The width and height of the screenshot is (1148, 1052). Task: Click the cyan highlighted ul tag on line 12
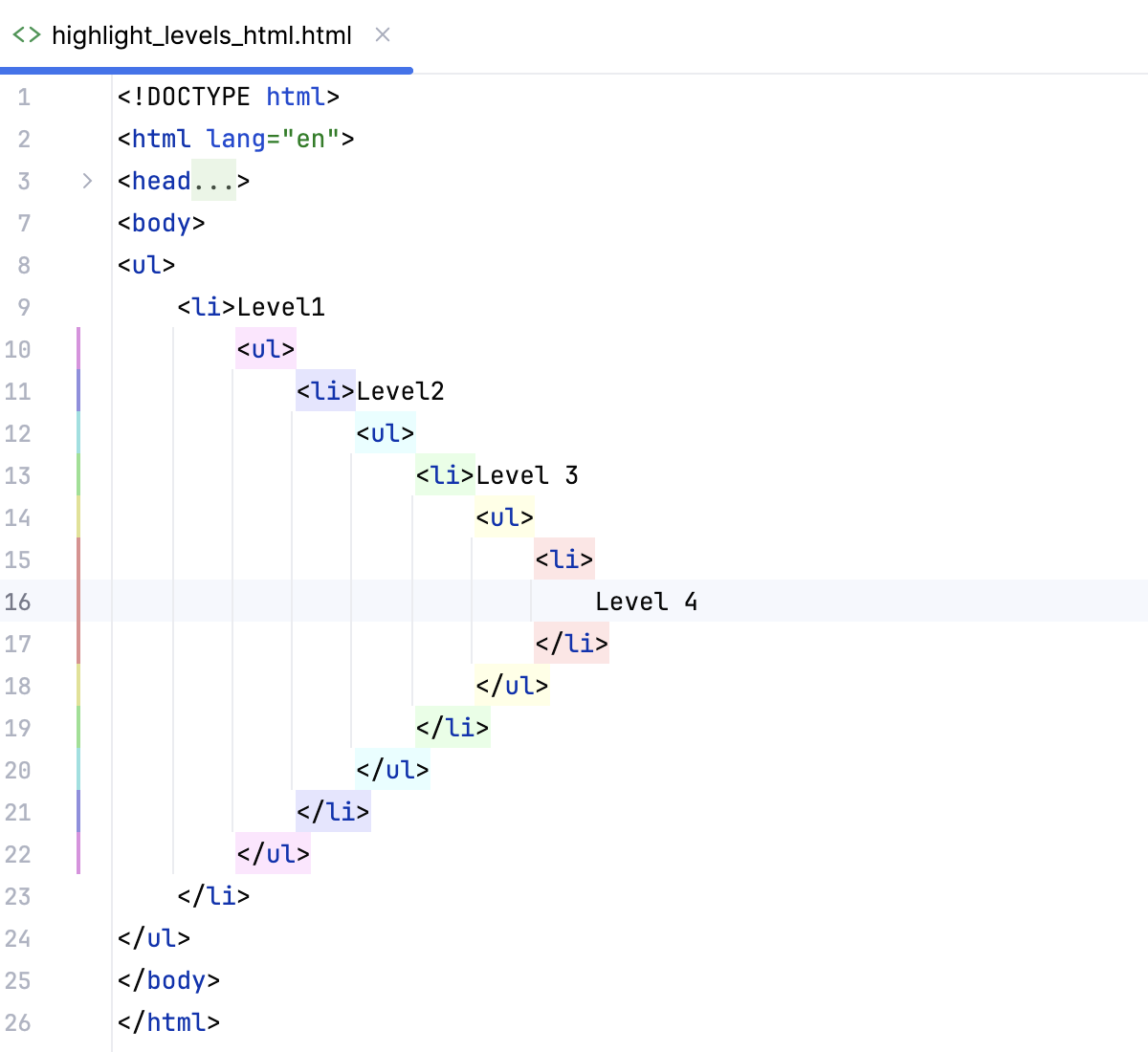point(386,433)
